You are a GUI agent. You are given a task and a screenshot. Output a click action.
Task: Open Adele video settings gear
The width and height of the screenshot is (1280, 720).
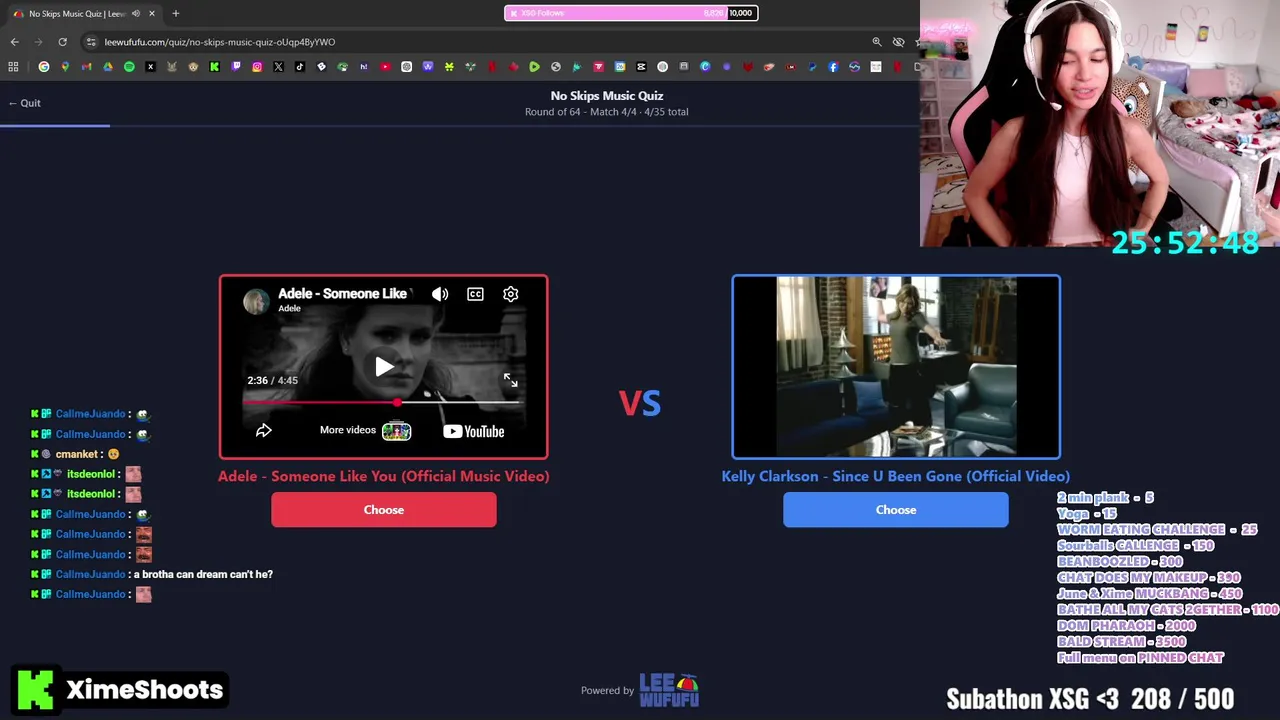tap(511, 294)
